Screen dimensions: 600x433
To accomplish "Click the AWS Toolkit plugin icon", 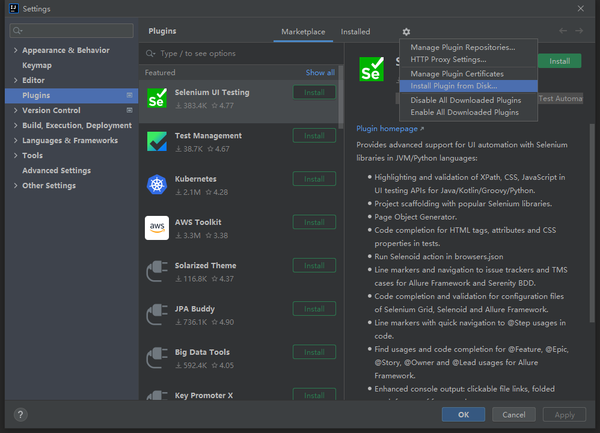I will [x=156, y=227].
